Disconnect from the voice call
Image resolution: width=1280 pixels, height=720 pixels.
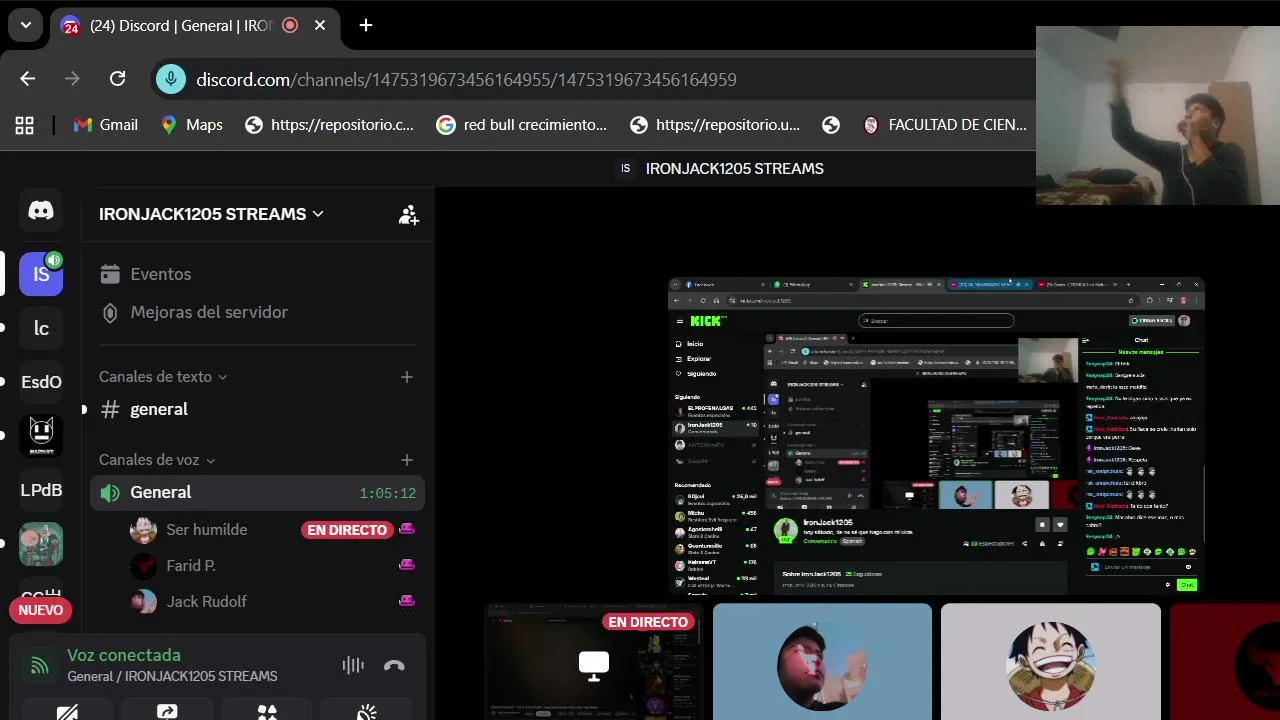click(394, 665)
